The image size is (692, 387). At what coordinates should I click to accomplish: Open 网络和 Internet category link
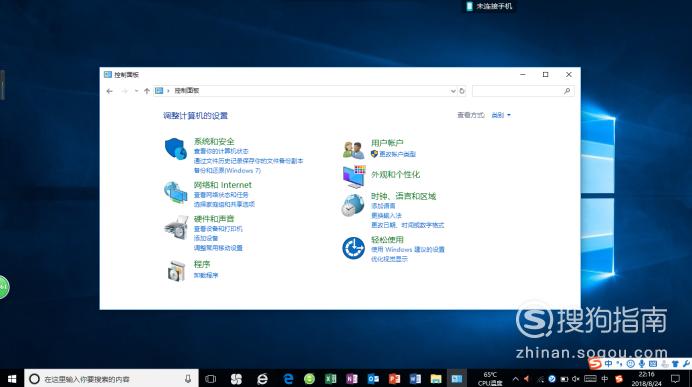point(222,184)
